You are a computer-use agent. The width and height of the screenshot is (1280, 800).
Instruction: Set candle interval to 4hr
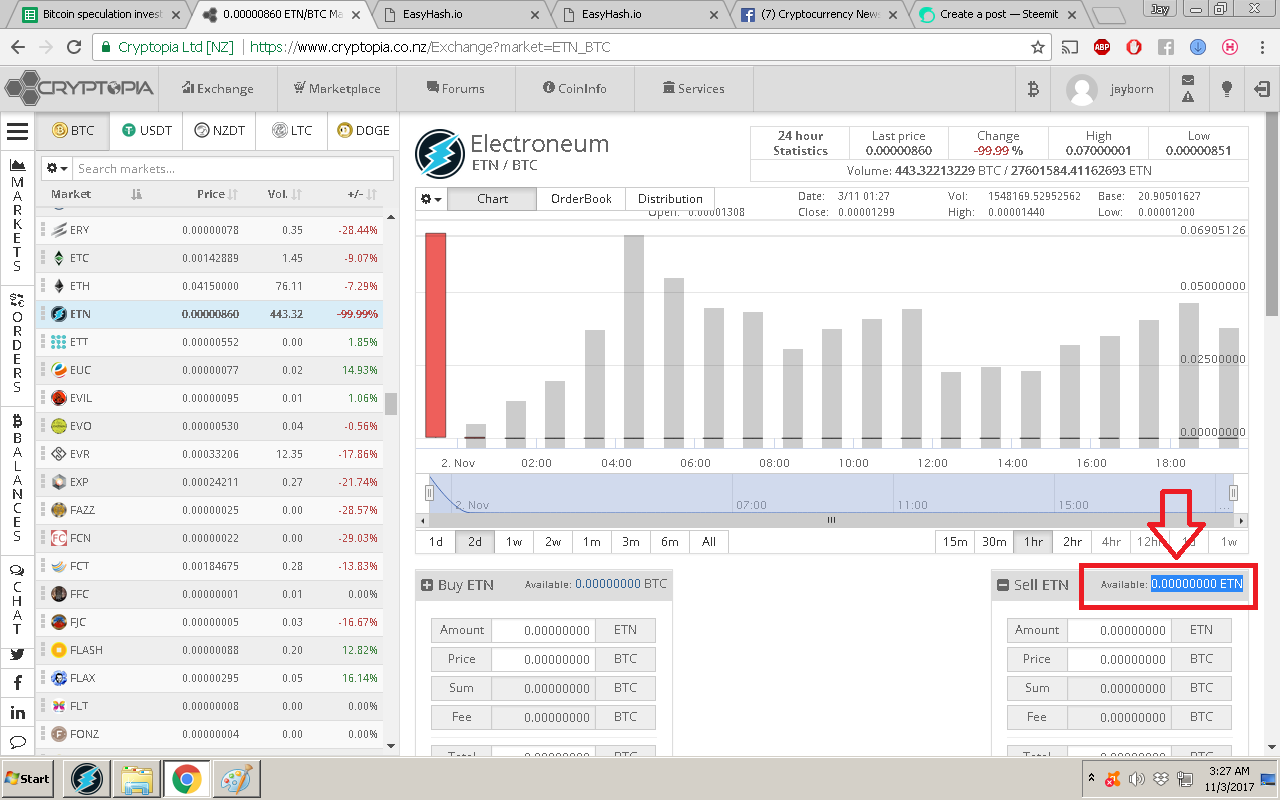(1111, 542)
